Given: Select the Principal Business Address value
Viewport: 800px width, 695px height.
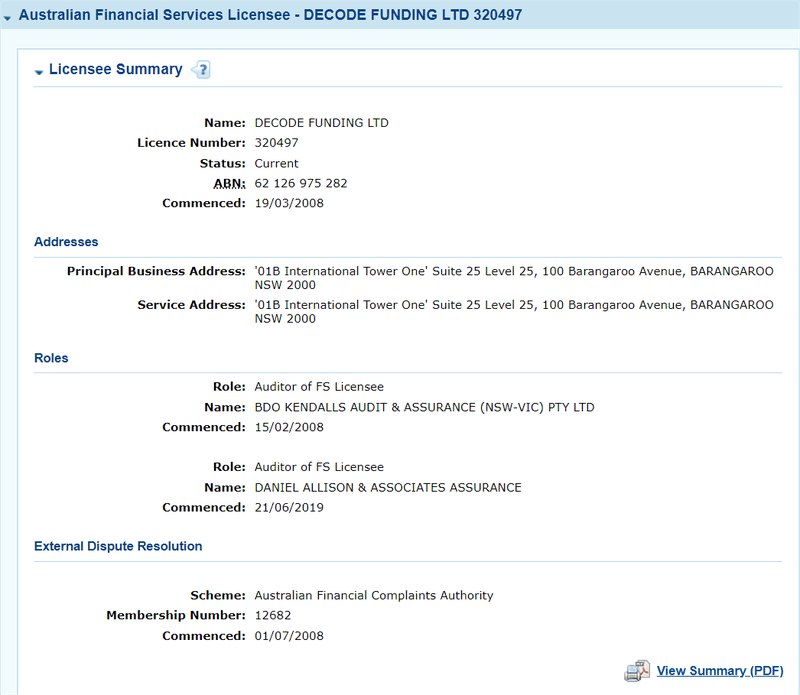Looking at the screenshot, I should 514,278.
